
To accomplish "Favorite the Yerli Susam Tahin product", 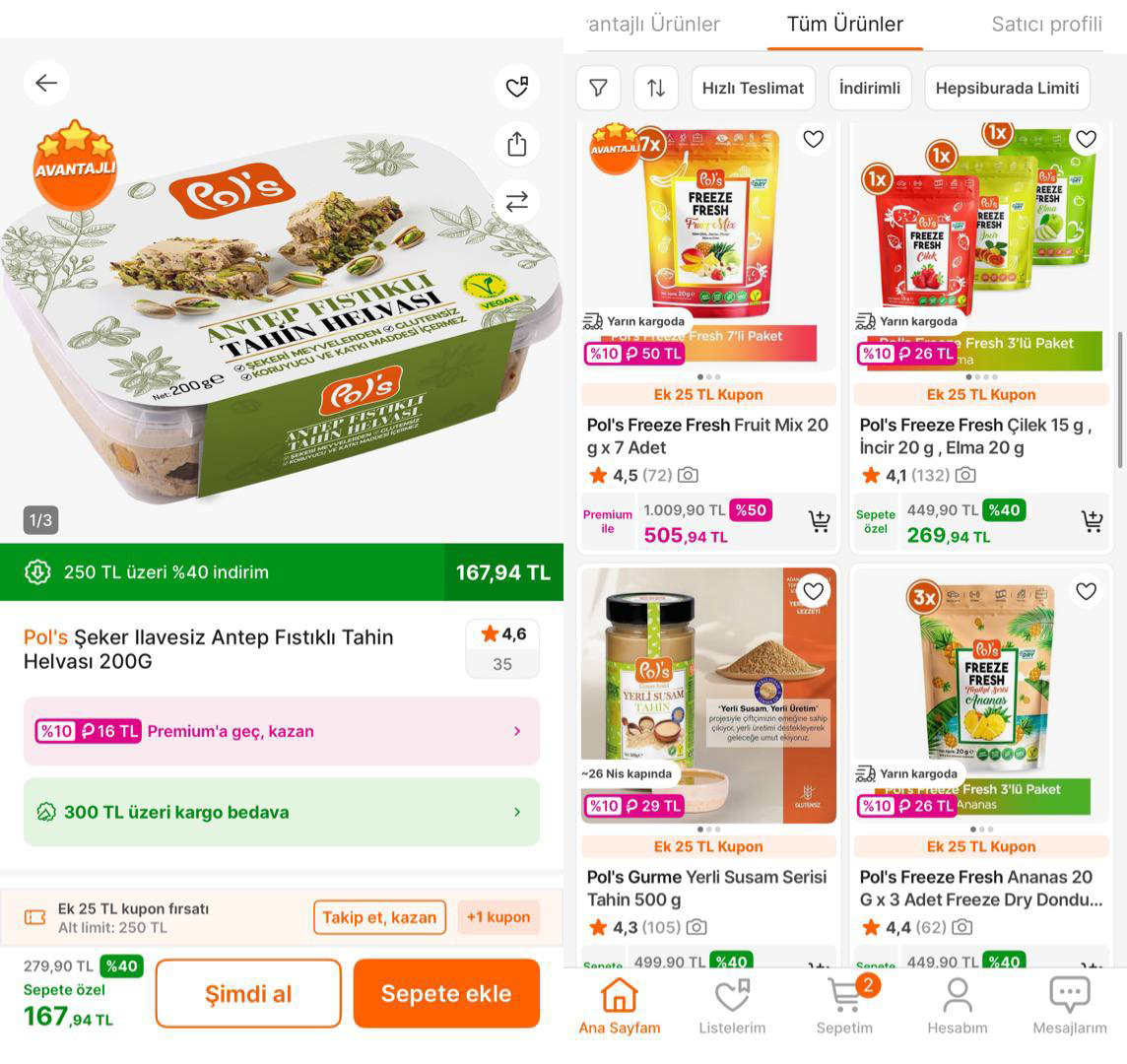I will (x=813, y=591).
